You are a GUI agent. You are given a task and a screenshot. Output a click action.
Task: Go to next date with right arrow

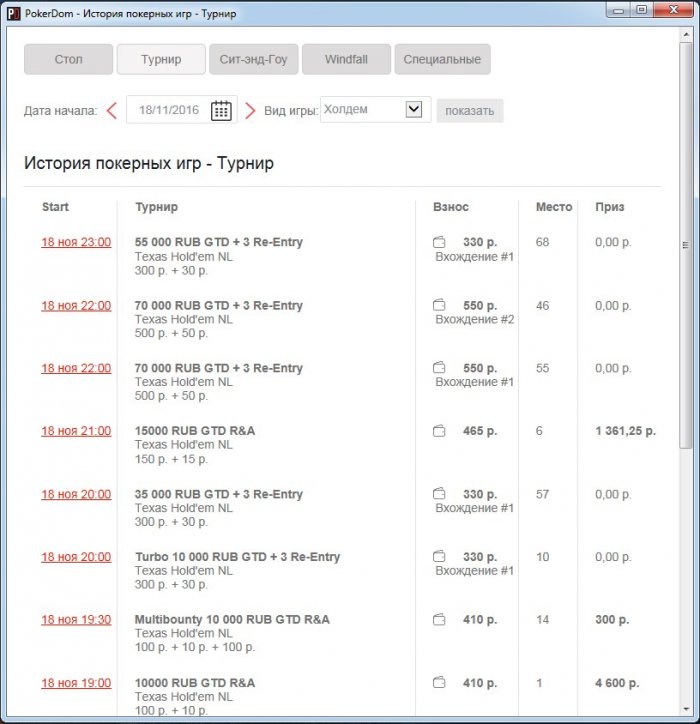coord(250,110)
